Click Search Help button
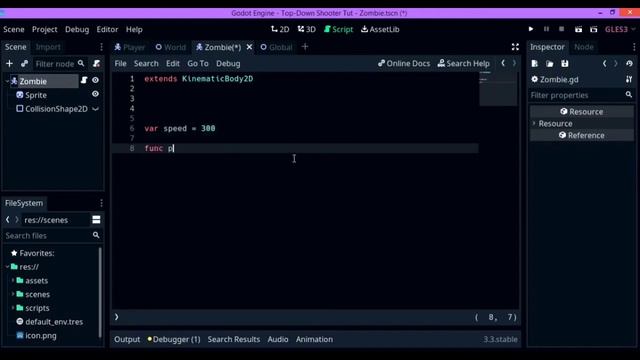 tap(464, 64)
